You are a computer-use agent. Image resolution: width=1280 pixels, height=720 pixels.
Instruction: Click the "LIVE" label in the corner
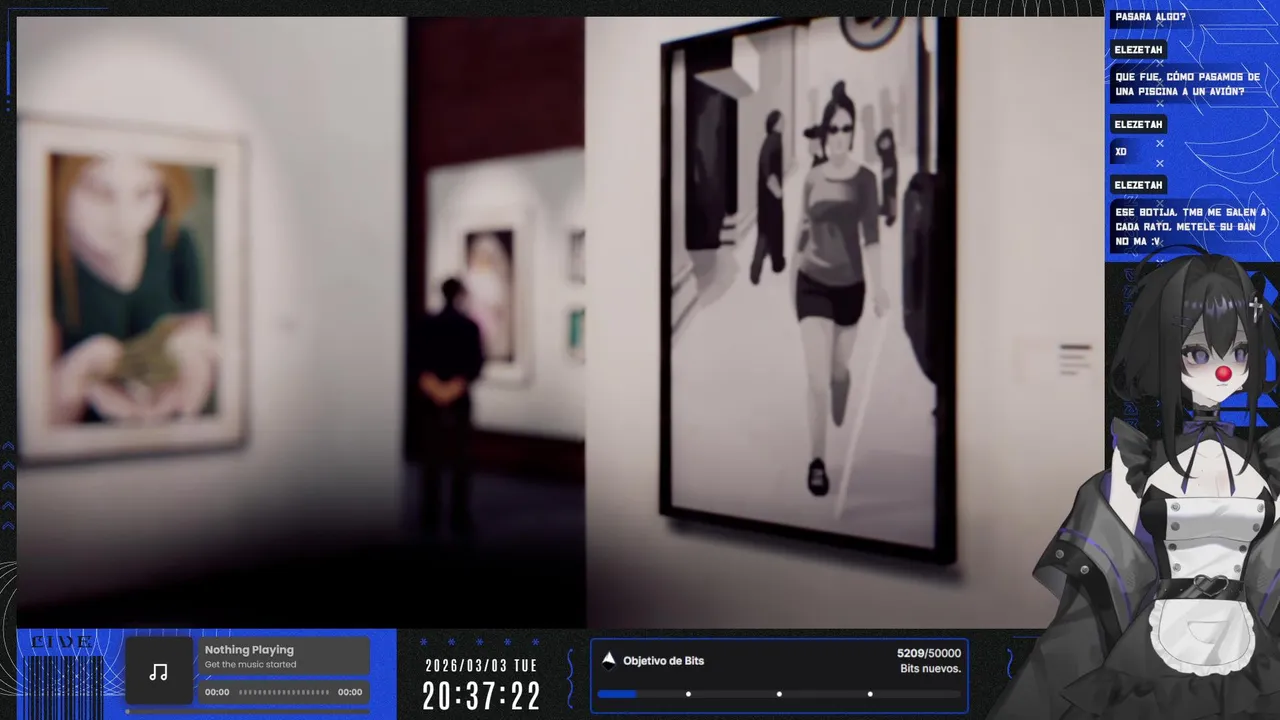62,642
